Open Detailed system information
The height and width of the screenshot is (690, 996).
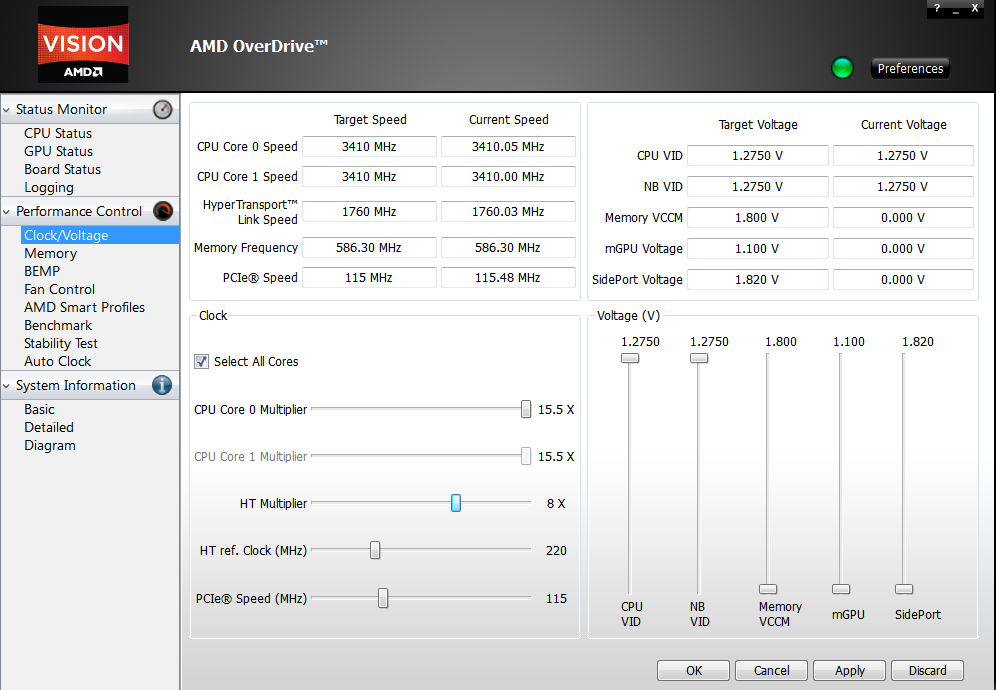pos(49,428)
